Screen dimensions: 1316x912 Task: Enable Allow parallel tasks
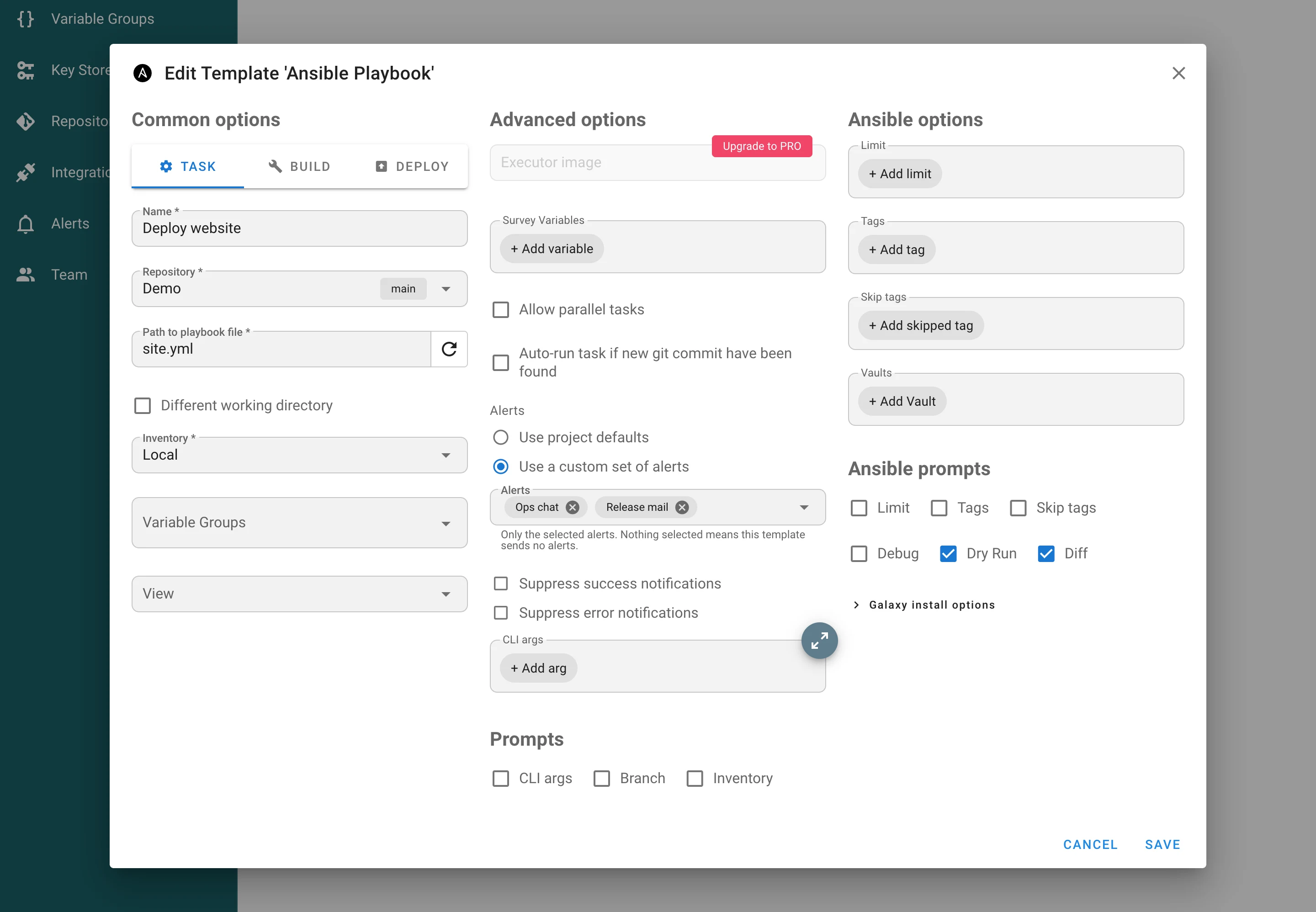(500, 310)
